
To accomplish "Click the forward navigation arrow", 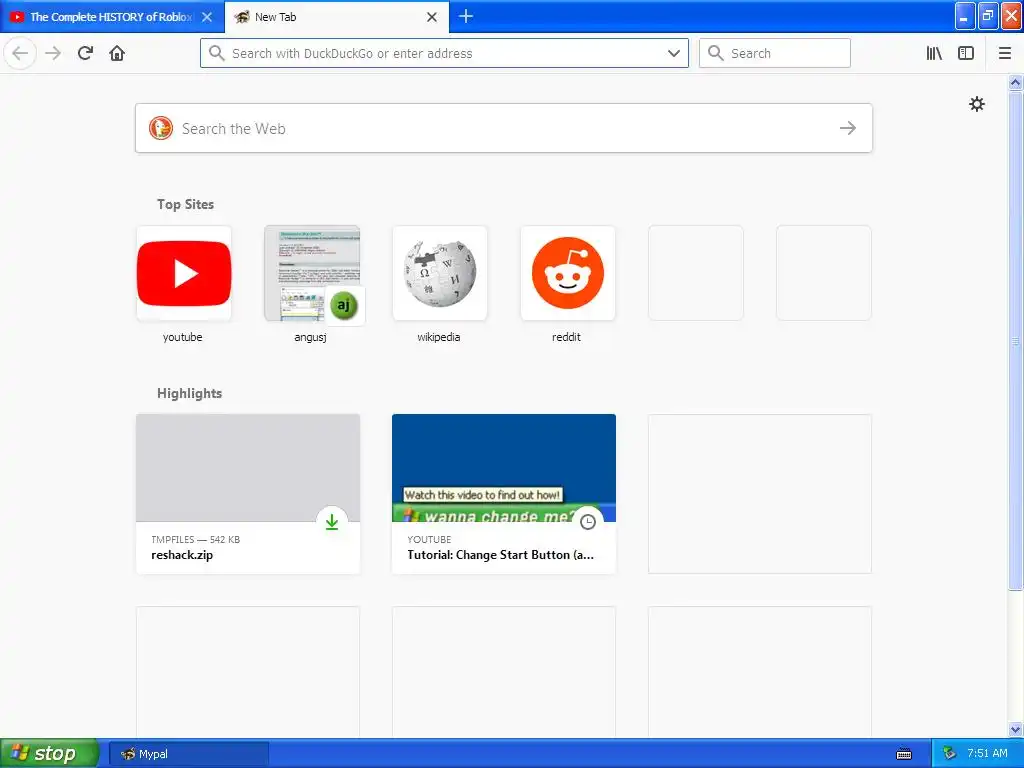I will point(53,53).
